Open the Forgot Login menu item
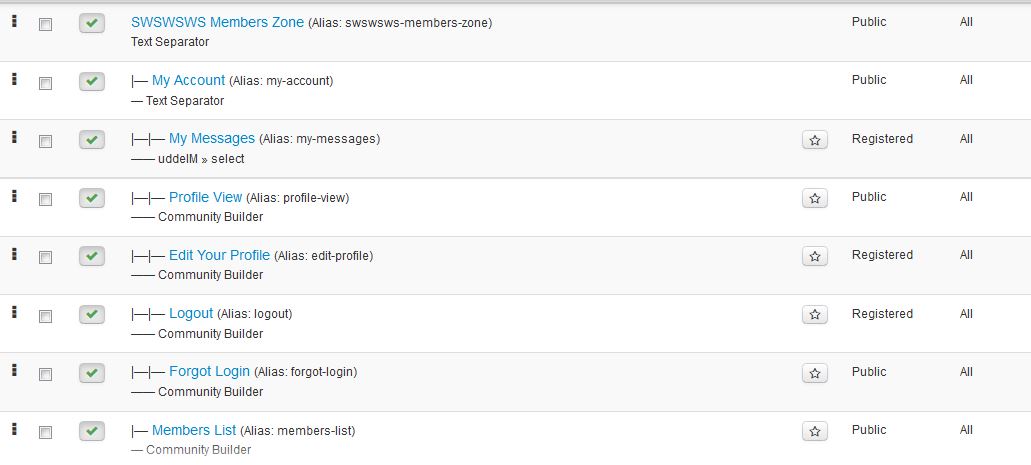The height and width of the screenshot is (465, 1031). (x=209, y=371)
